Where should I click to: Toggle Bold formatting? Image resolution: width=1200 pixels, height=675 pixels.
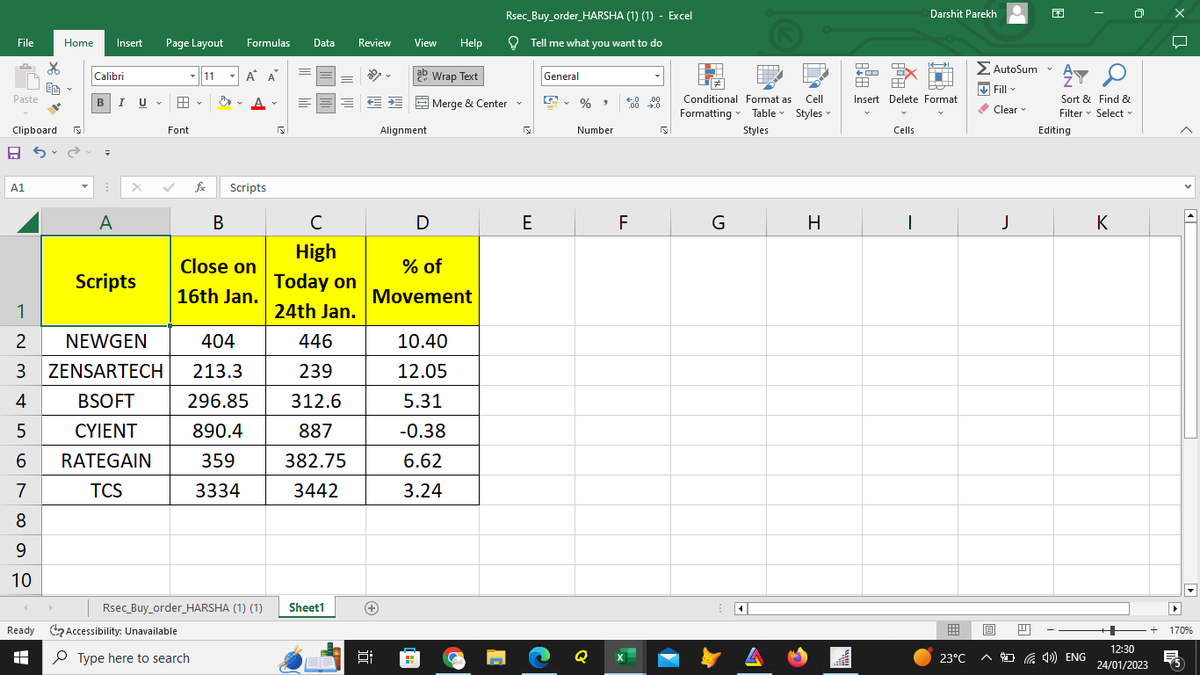(x=101, y=104)
